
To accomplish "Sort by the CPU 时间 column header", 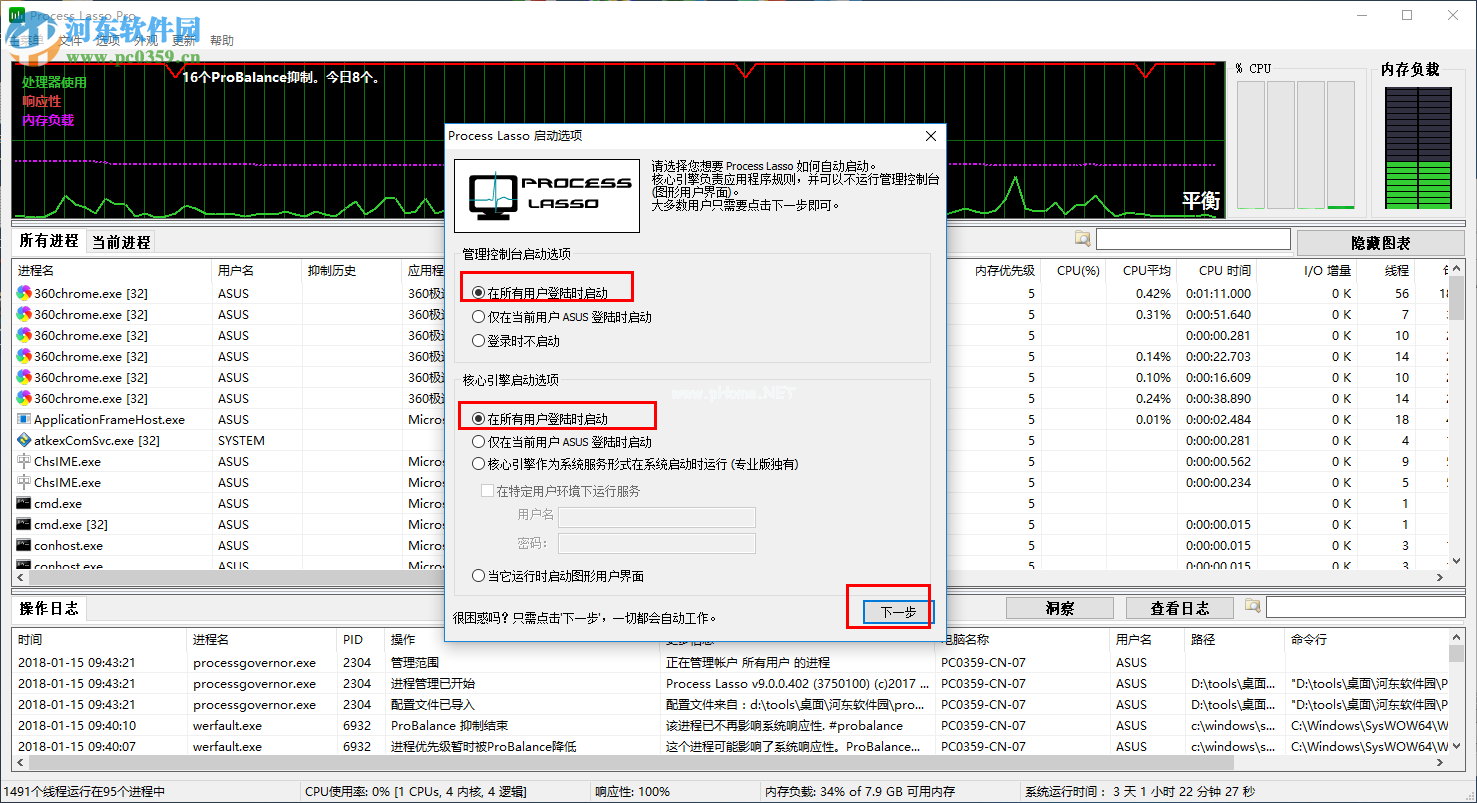I will (x=1217, y=270).
